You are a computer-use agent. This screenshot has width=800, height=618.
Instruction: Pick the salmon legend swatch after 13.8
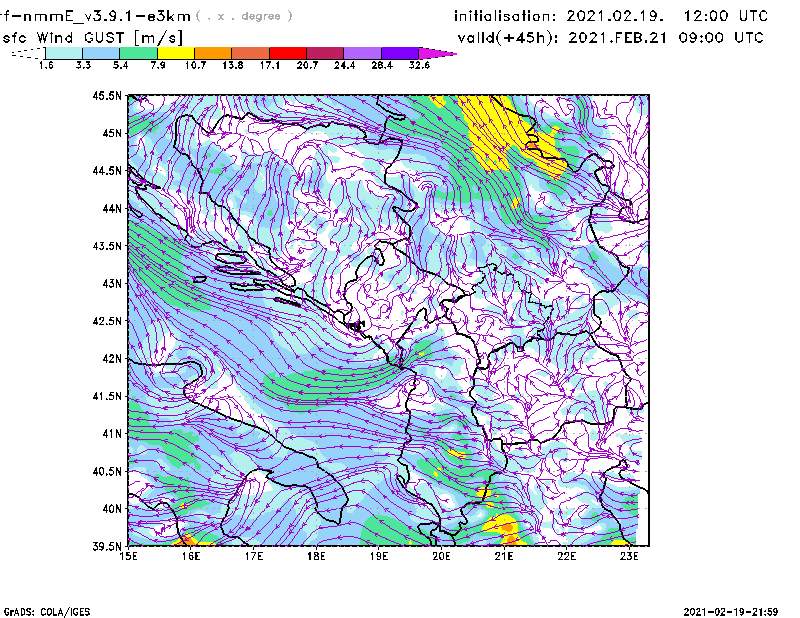click(x=251, y=53)
